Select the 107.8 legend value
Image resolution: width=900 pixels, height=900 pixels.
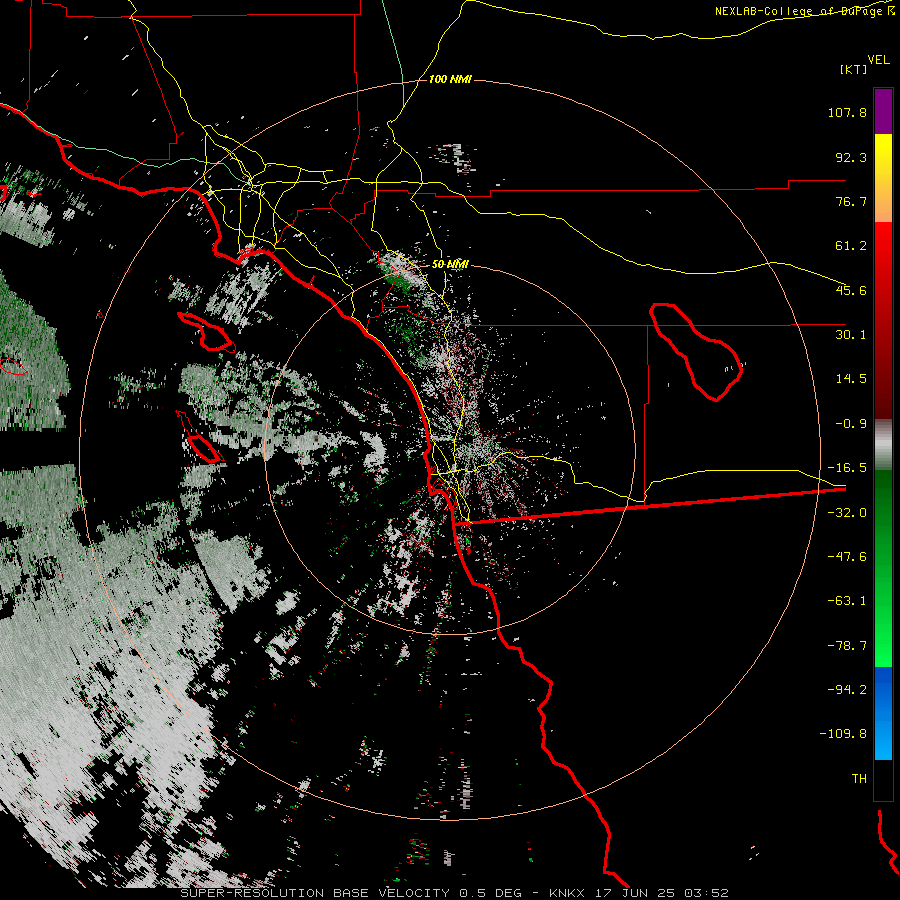coord(847,112)
